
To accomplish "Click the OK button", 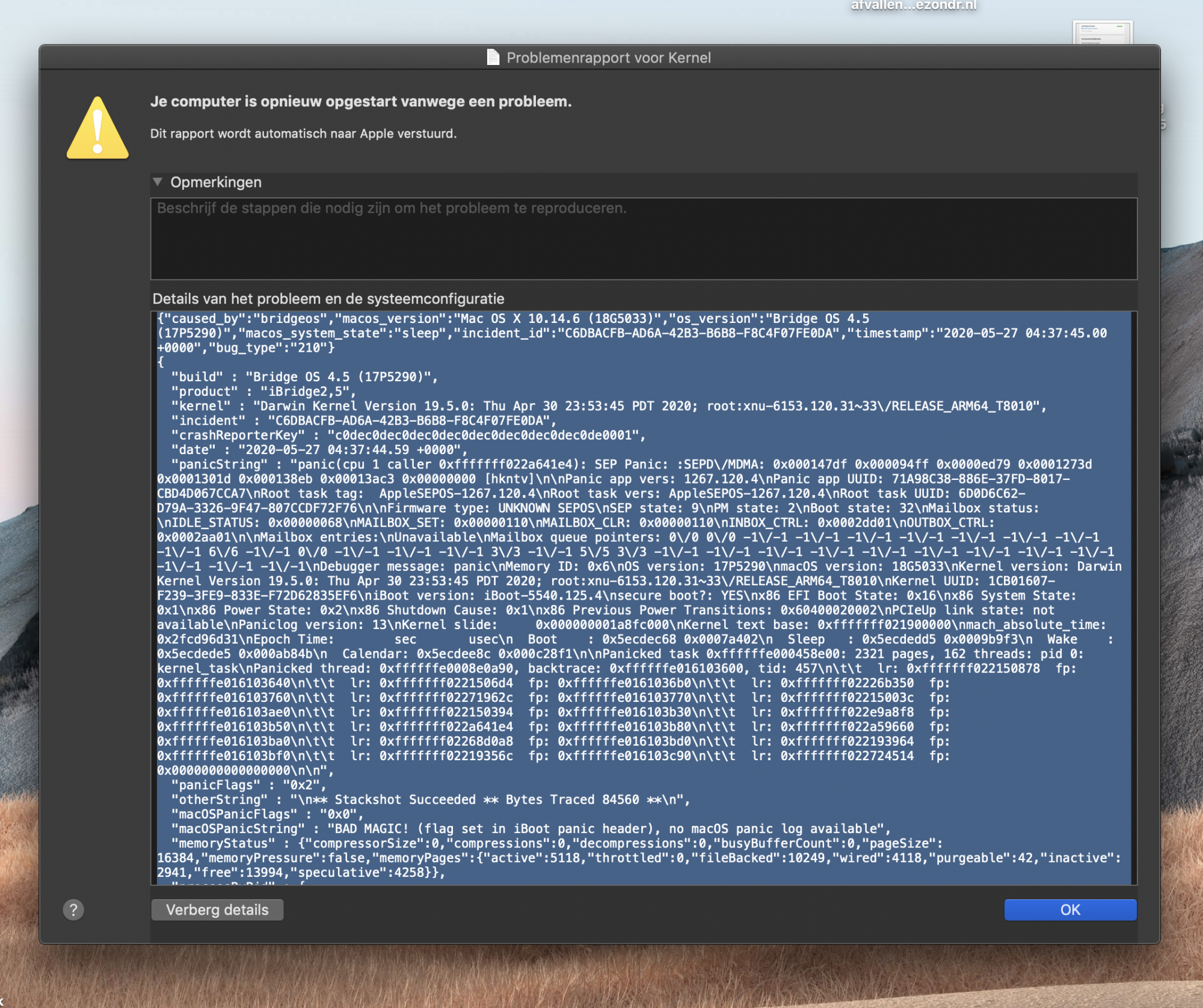I will (1070, 909).
